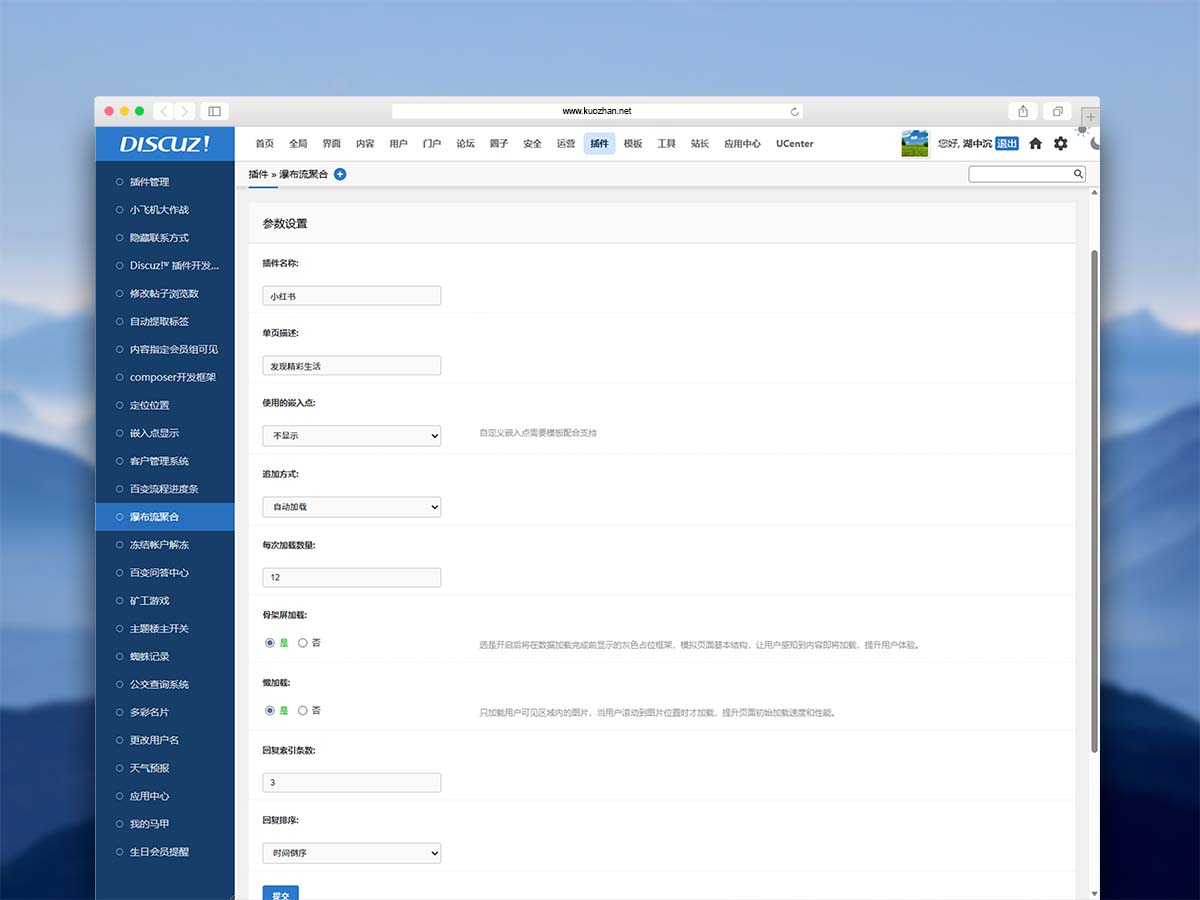The width and height of the screenshot is (1200, 900).
Task: Click the 退出 logout link
Action: point(1007,144)
